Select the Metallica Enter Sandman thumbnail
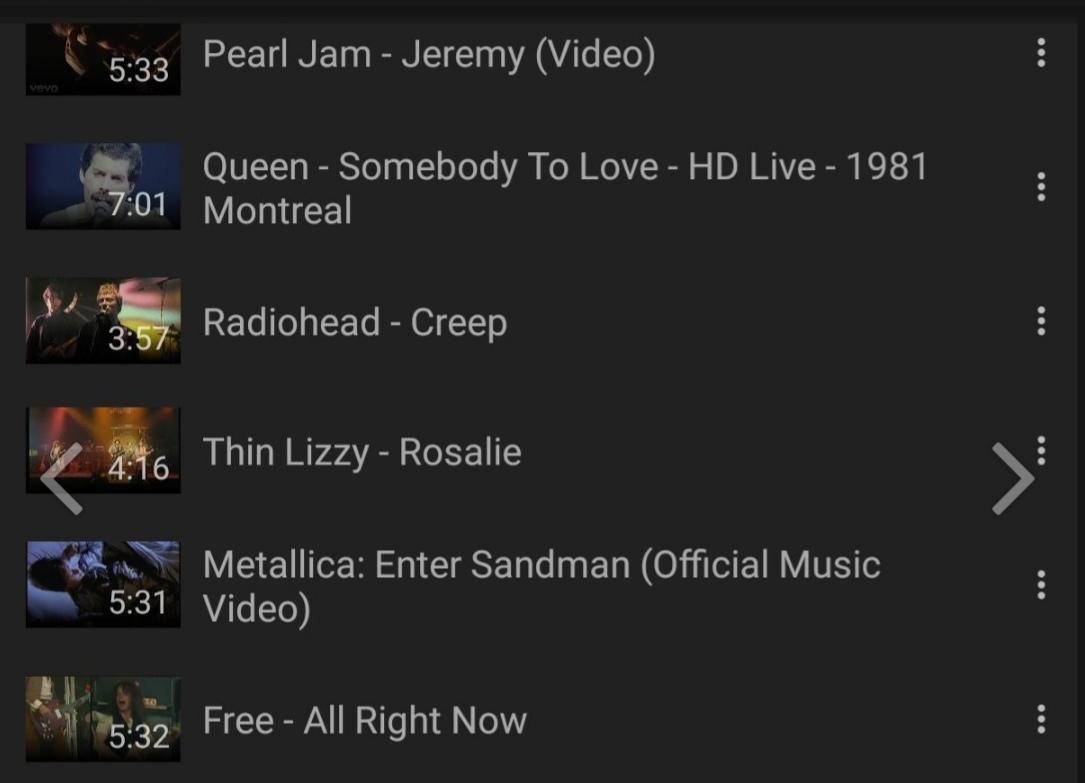The width and height of the screenshot is (1085, 783). pyautogui.click(x=103, y=584)
